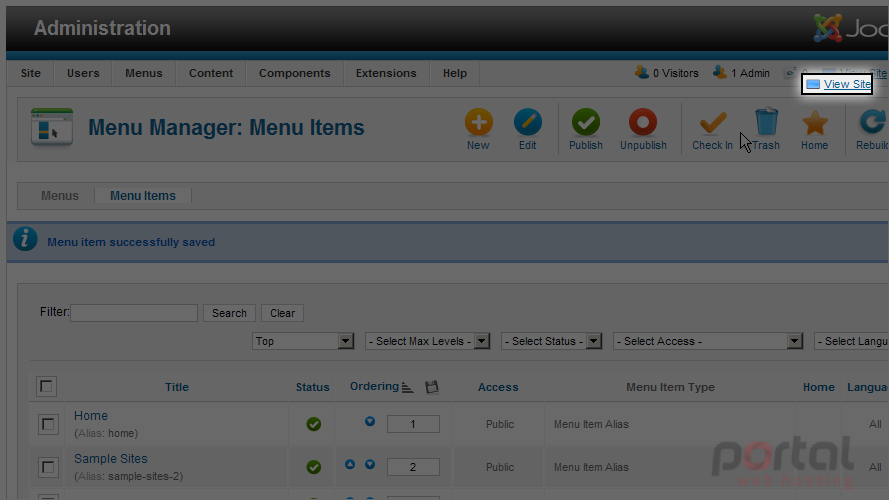Click the 1 Admin status icon

pyautogui.click(x=719, y=73)
